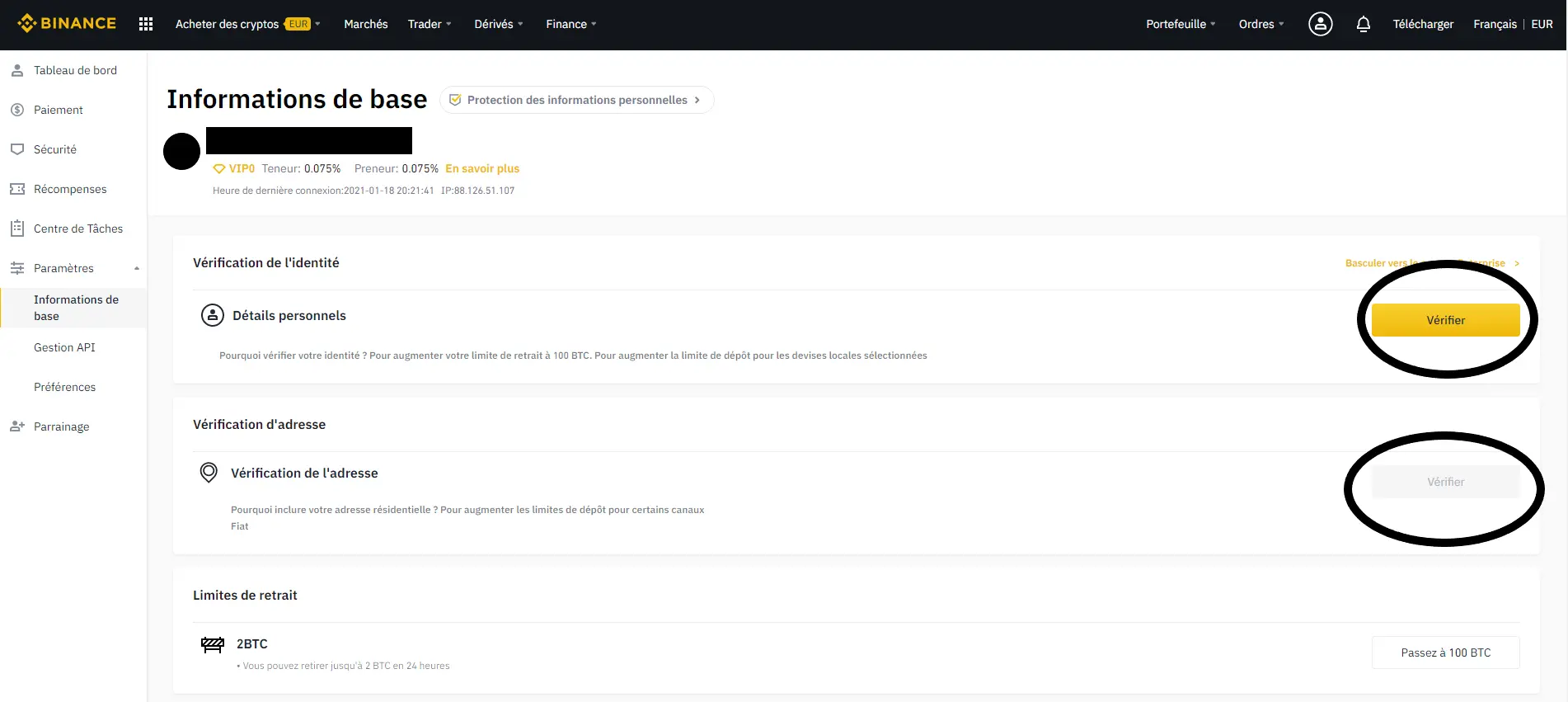The width and height of the screenshot is (1568, 702).
Task: Open the apps grid menu icon
Action: click(146, 24)
